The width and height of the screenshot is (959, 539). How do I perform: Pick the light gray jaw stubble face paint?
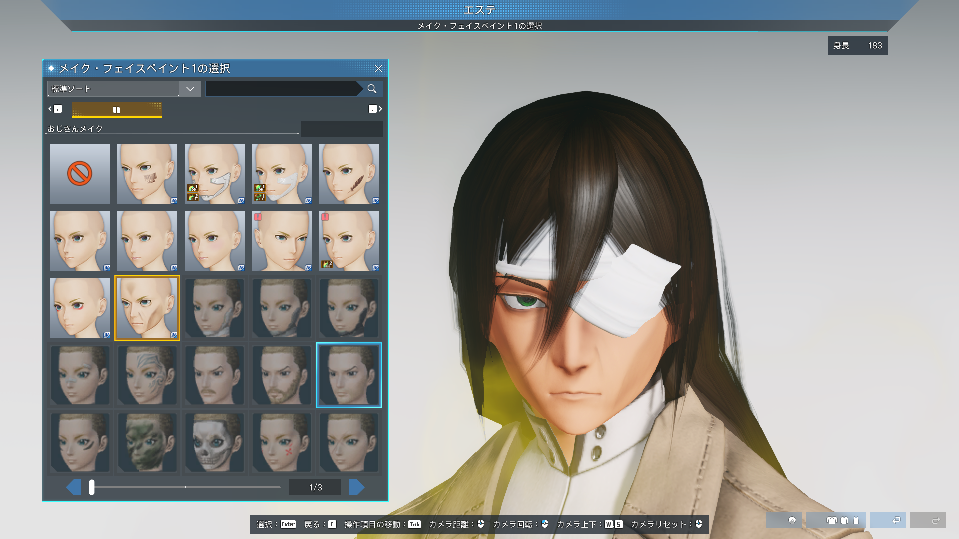tap(214, 308)
